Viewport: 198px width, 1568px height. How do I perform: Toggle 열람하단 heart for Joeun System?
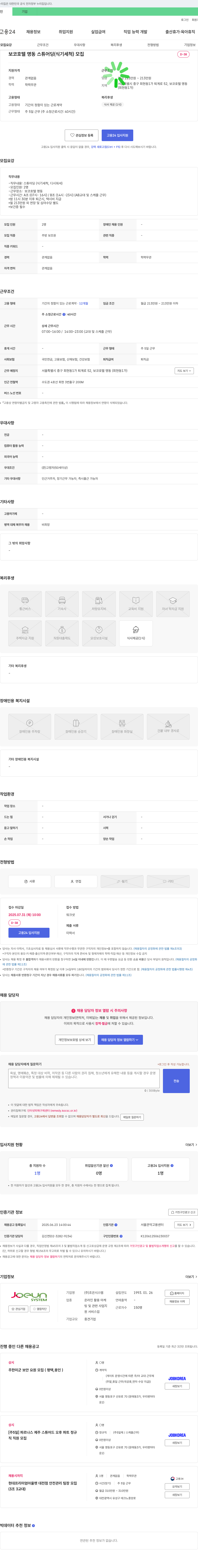coord(39,1309)
